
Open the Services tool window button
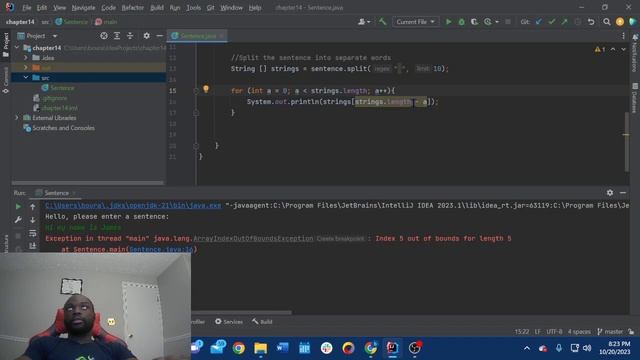(x=229, y=322)
